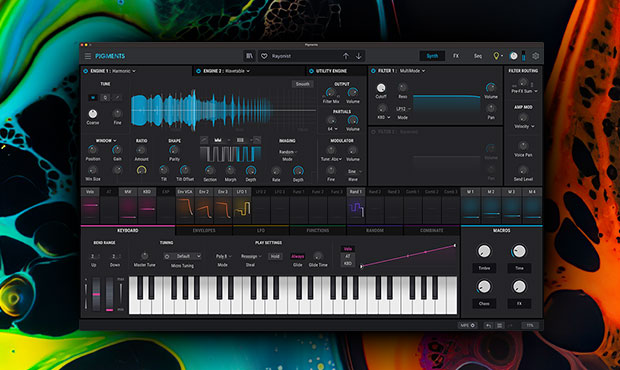The image size is (620, 370).
Task: Select the Env VCA modulation source
Action: point(185,205)
